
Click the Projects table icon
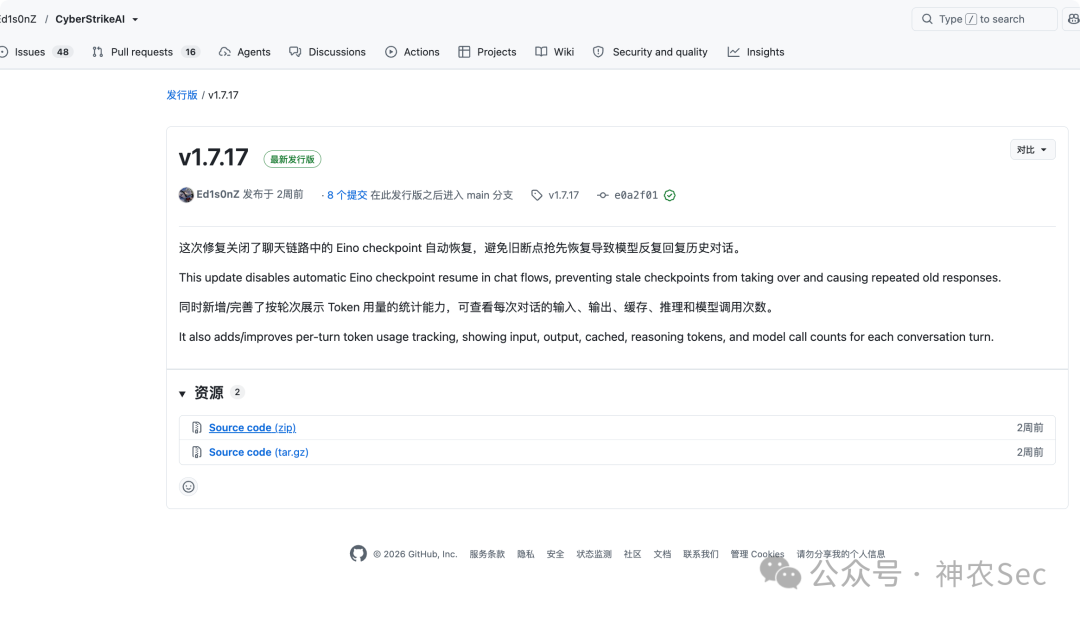(x=464, y=52)
